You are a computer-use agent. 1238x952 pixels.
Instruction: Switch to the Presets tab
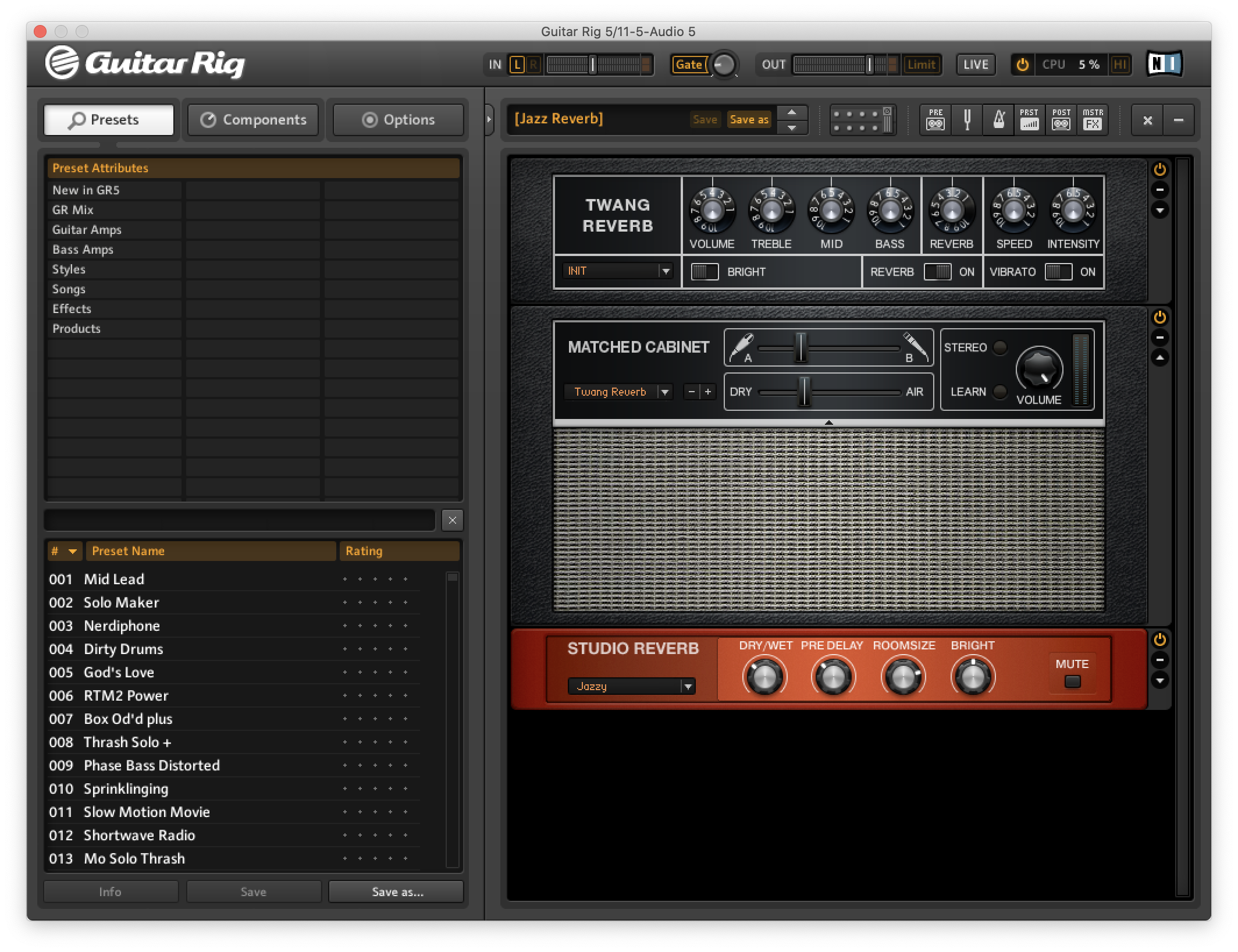(x=109, y=120)
